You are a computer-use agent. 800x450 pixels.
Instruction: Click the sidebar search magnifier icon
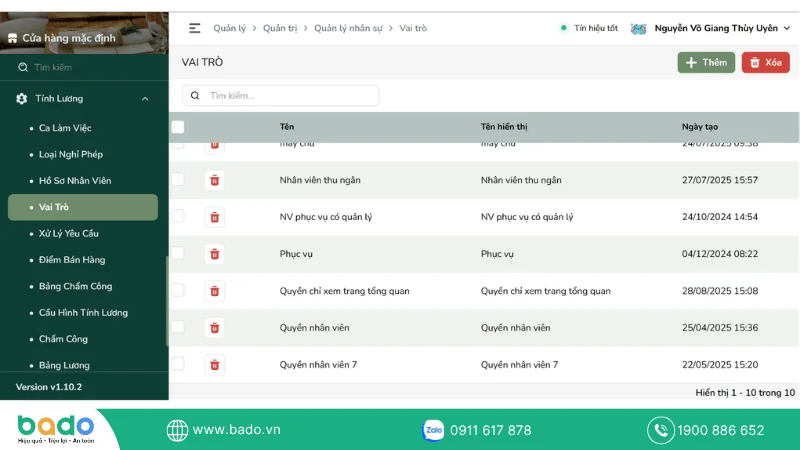(23, 67)
